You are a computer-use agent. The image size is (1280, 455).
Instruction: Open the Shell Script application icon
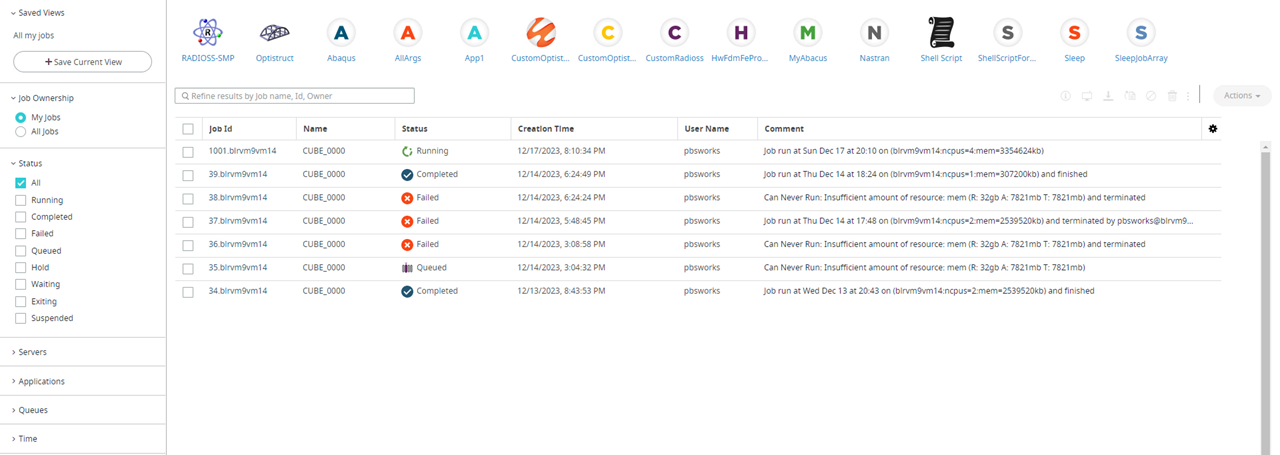(x=941, y=33)
